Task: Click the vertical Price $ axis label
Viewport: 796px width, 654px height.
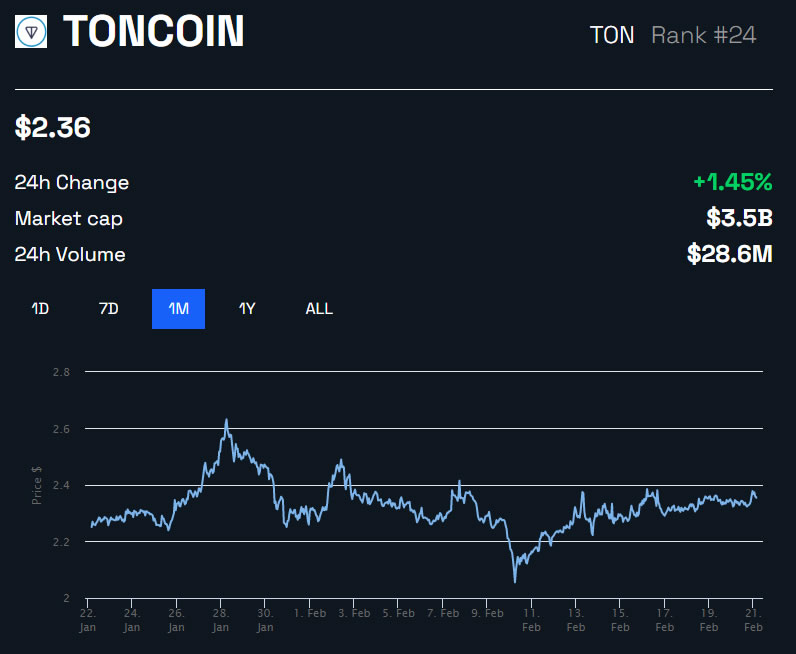Action: point(37,485)
